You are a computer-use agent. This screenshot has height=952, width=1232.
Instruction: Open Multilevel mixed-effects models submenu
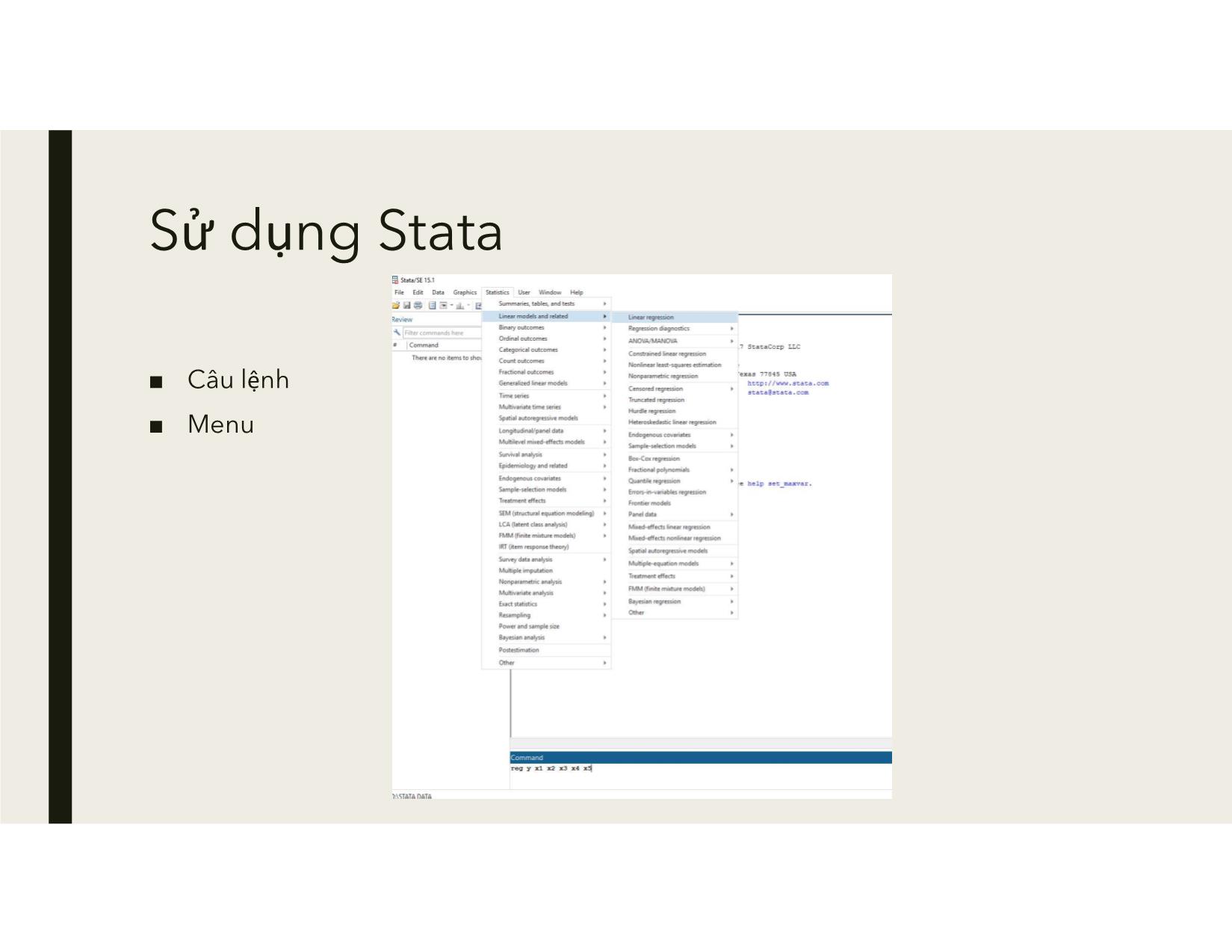(547, 442)
